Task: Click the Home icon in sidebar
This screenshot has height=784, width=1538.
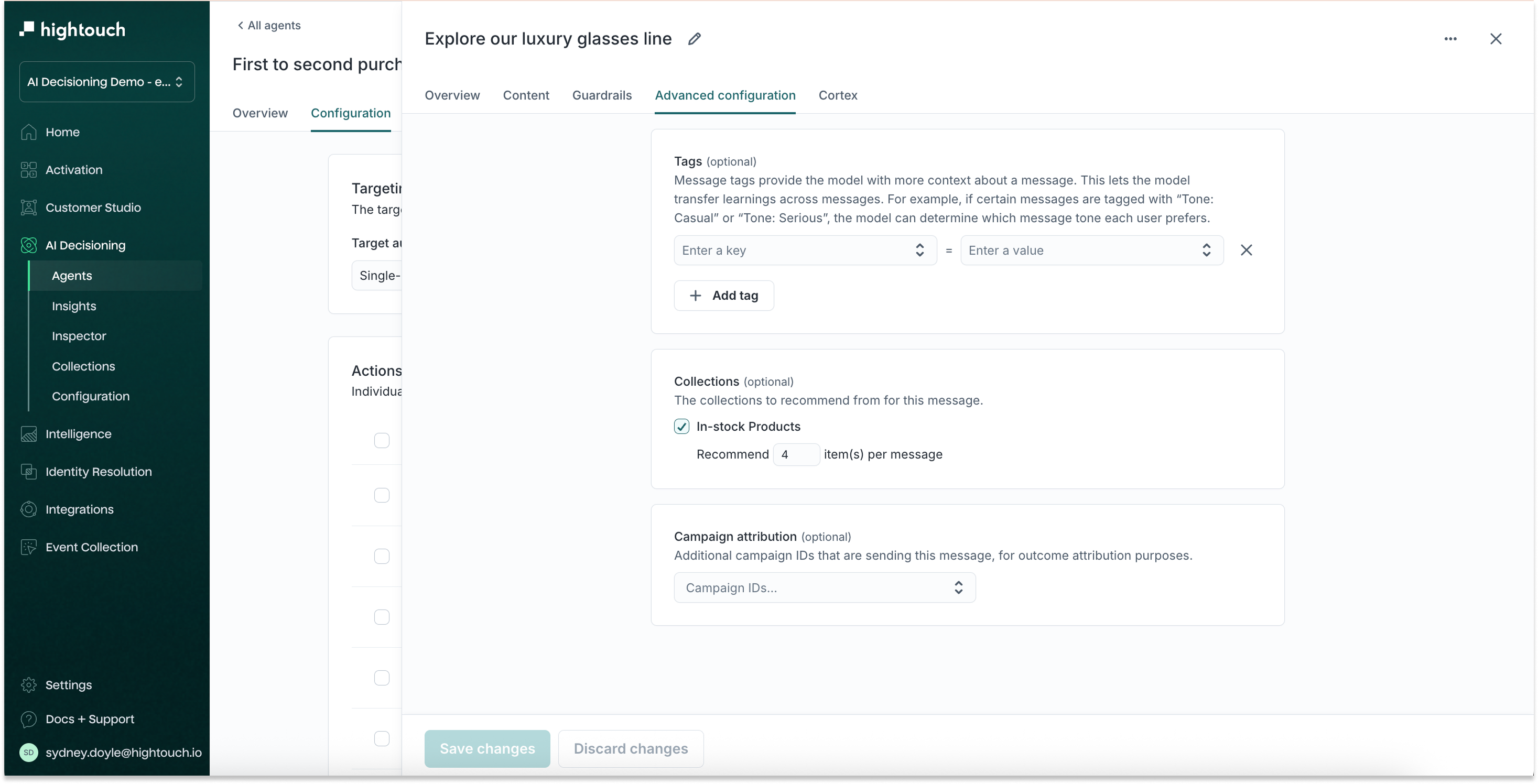Action: click(29, 132)
